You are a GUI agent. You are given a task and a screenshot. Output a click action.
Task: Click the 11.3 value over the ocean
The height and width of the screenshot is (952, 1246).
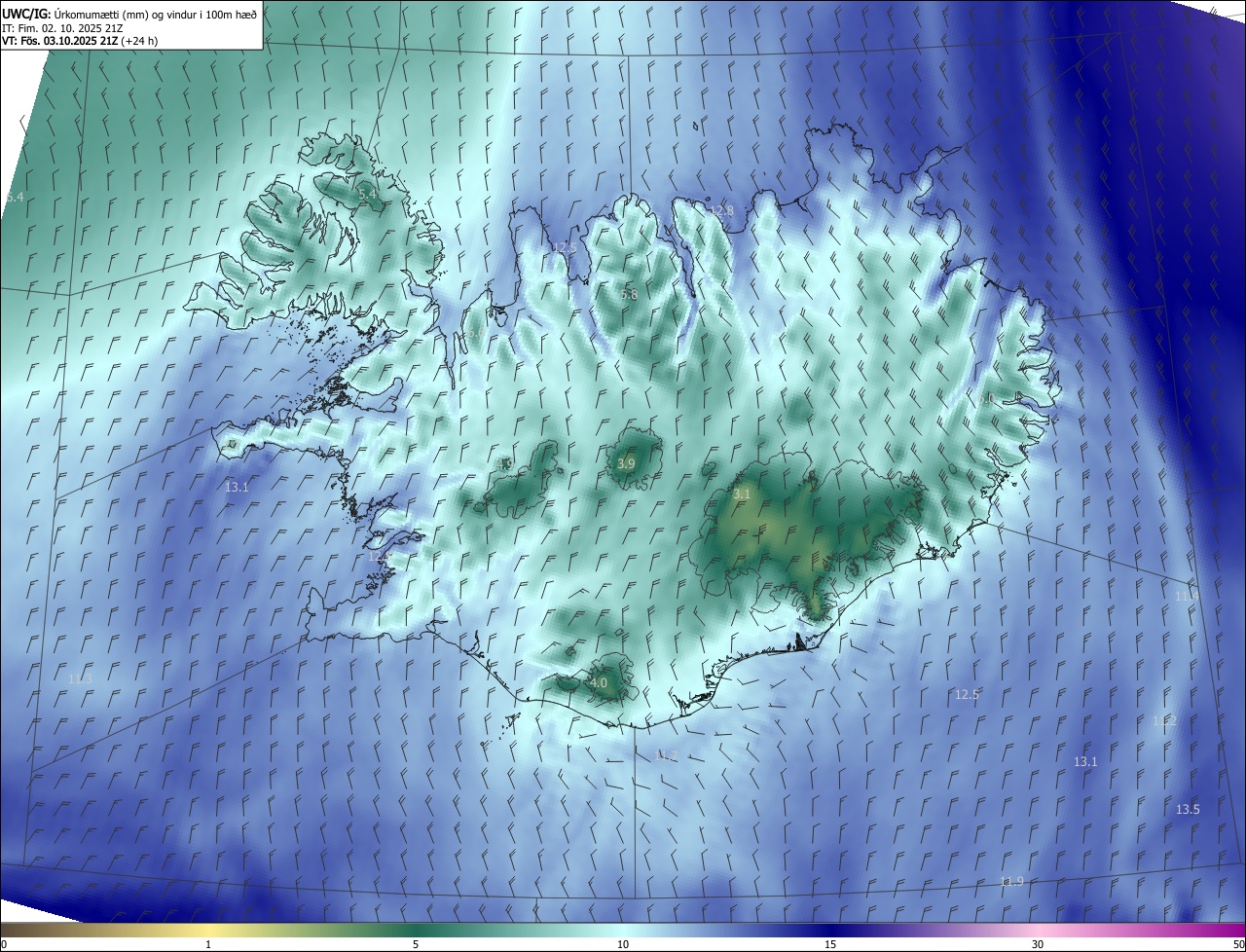click(x=81, y=678)
